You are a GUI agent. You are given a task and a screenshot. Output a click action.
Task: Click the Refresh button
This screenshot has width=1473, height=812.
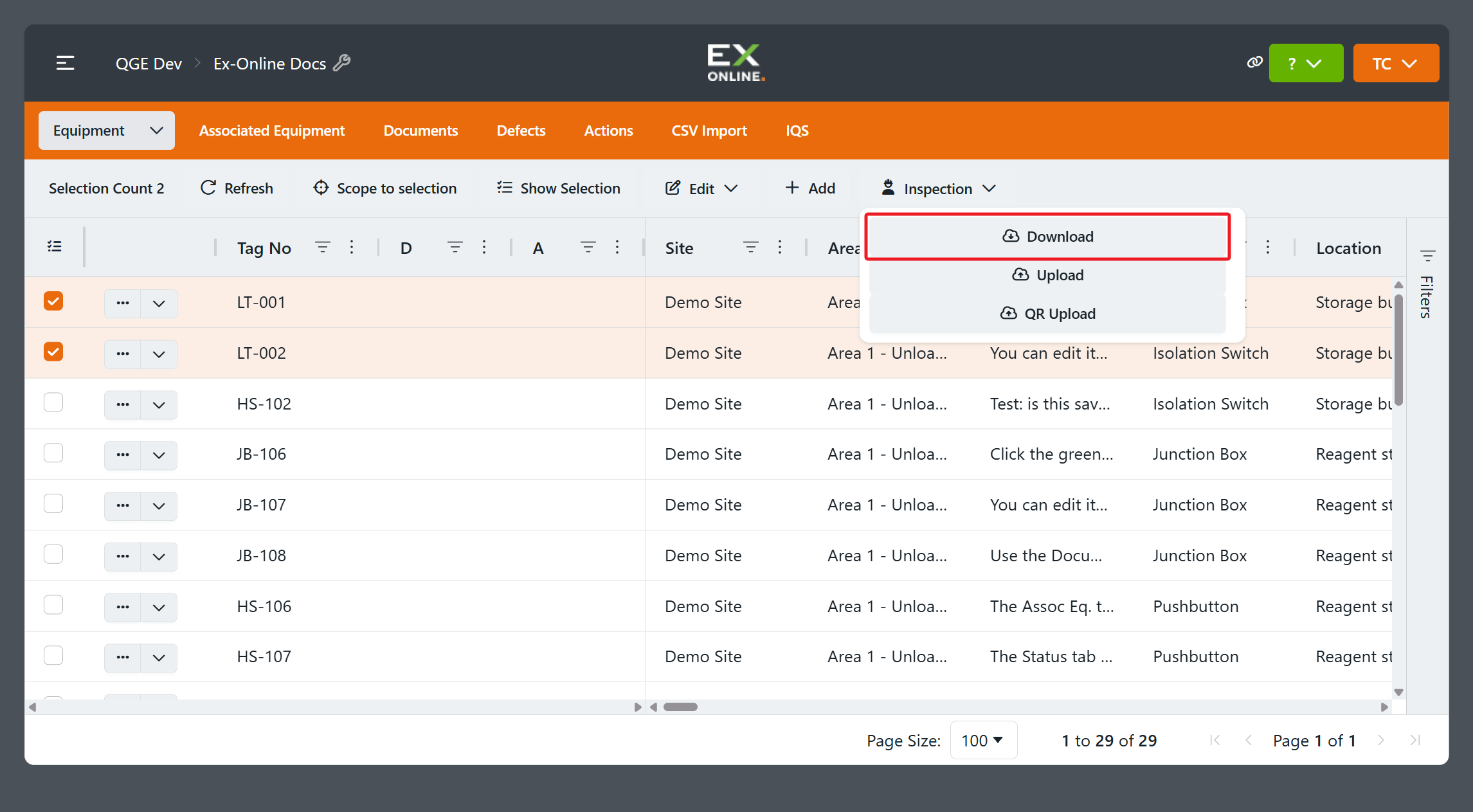[x=237, y=188]
